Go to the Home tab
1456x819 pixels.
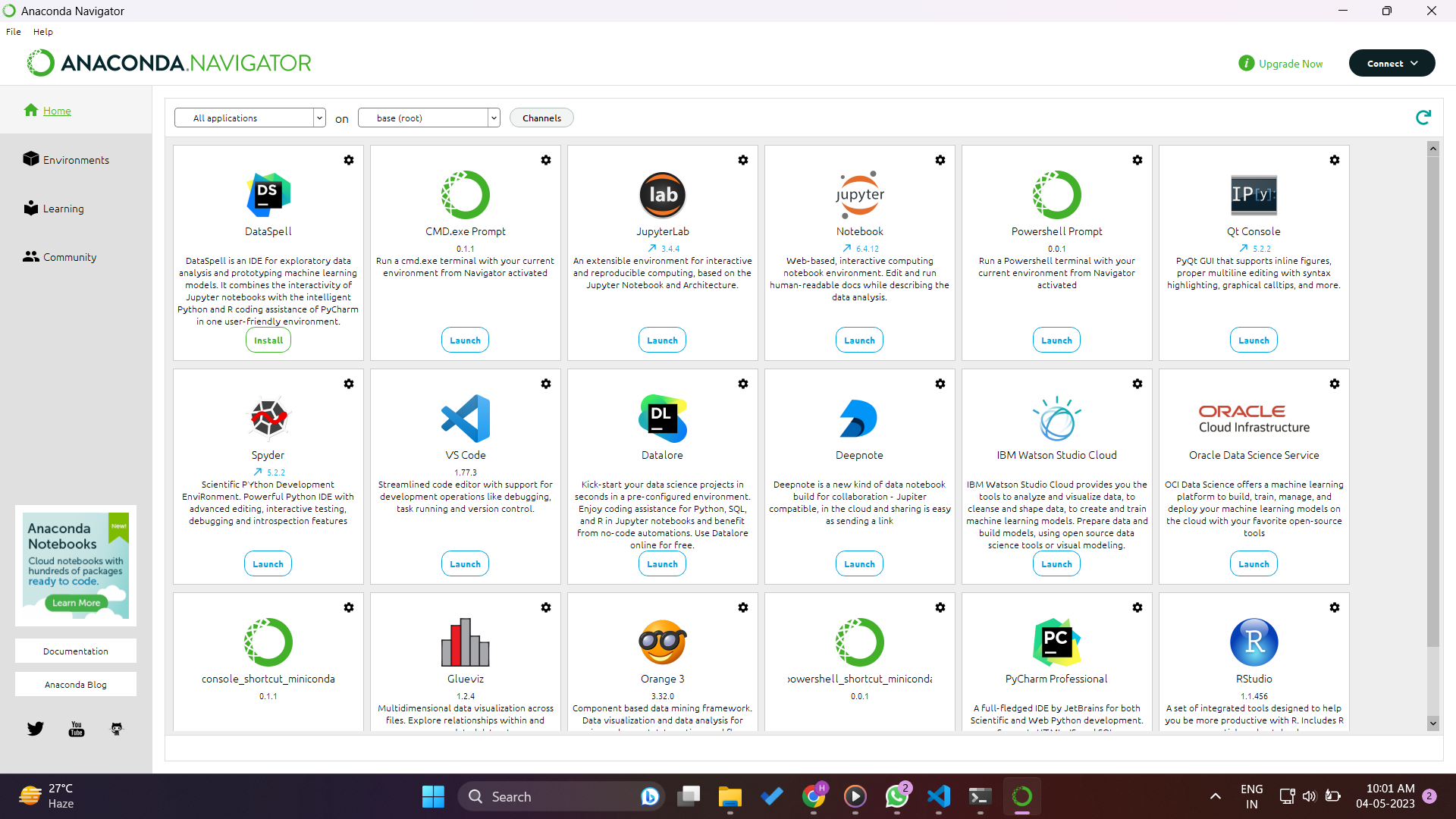pyautogui.click(x=76, y=111)
